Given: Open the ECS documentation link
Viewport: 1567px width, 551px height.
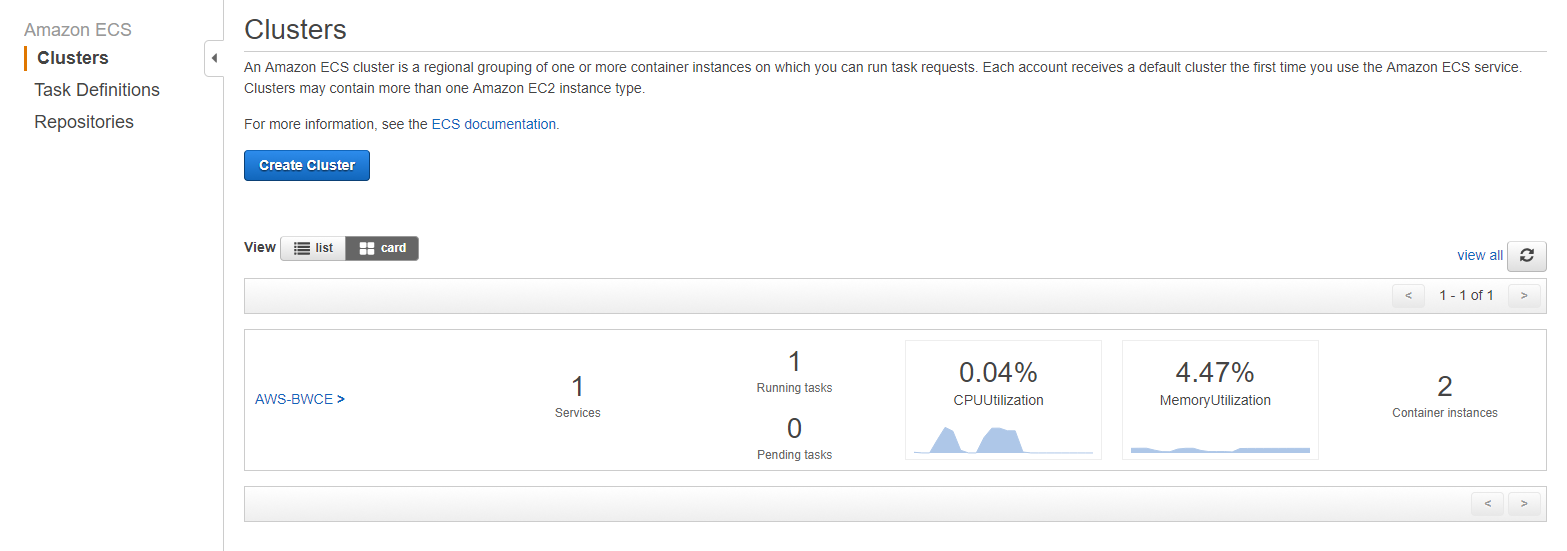Looking at the screenshot, I should coord(494,125).
